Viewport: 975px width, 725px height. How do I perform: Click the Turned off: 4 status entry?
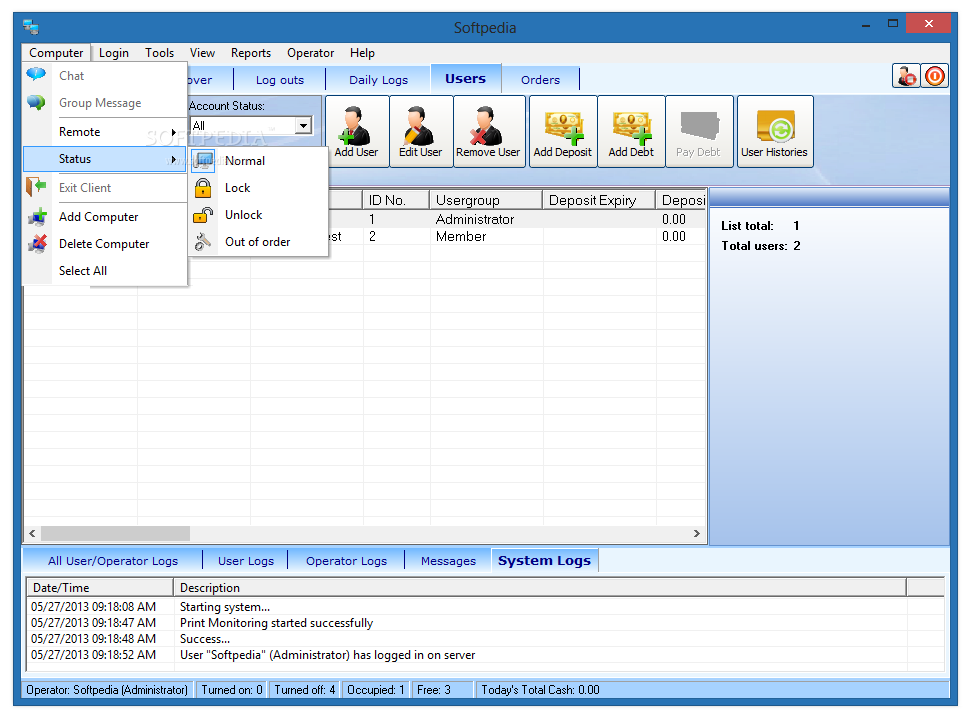tap(305, 690)
